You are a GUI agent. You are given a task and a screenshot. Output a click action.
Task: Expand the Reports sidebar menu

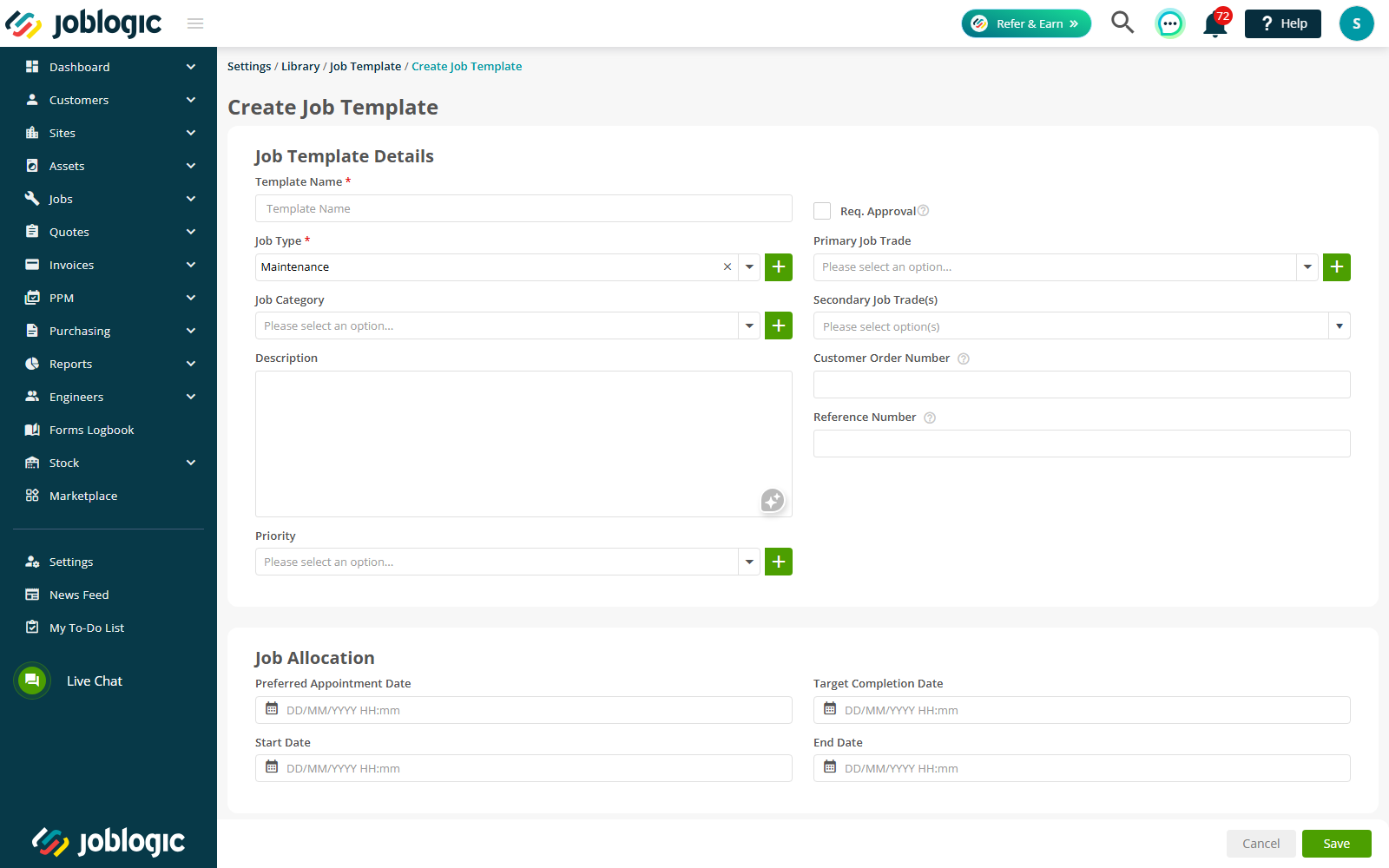(109, 364)
